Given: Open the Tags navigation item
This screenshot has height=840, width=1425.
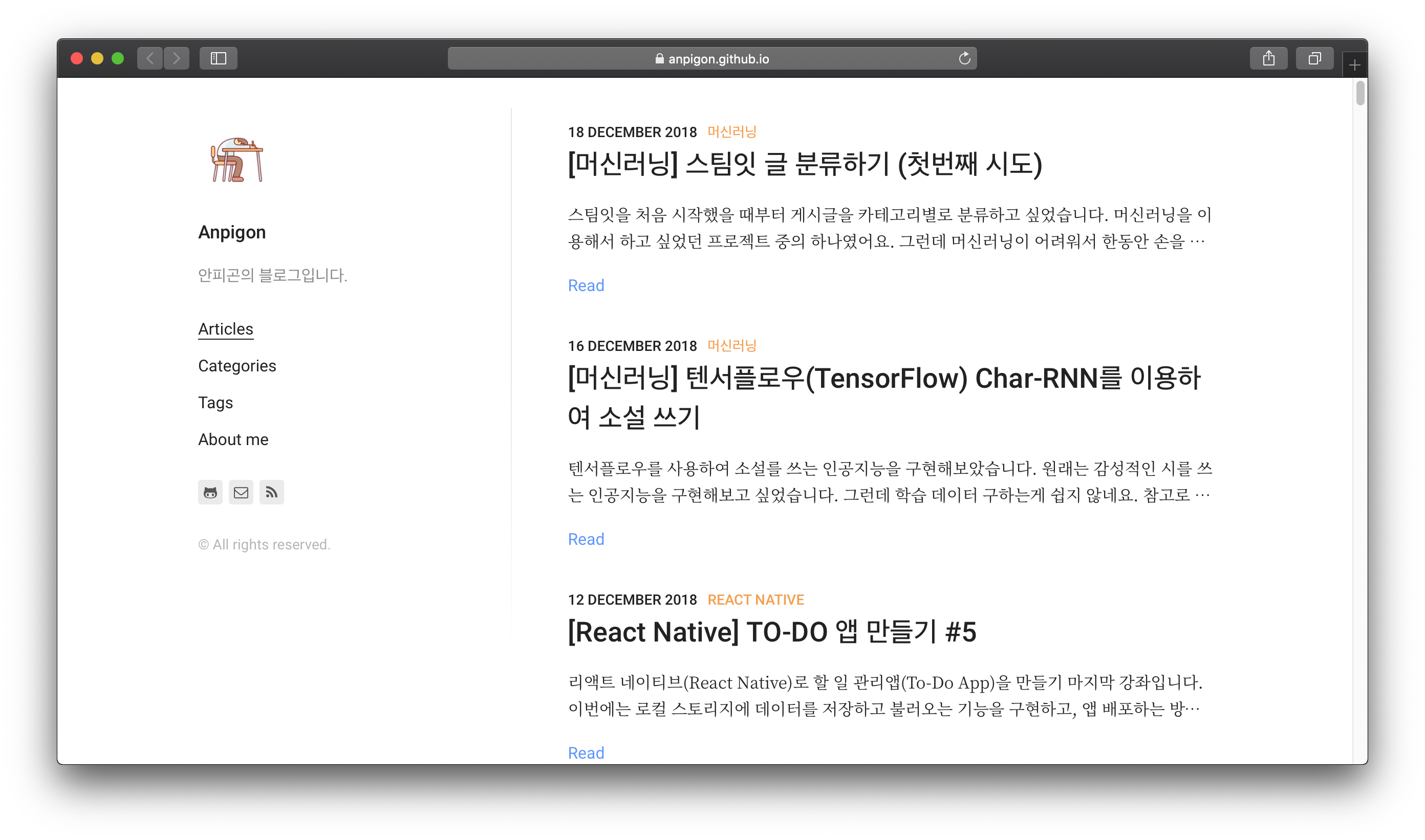Looking at the screenshot, I should 215,403.
